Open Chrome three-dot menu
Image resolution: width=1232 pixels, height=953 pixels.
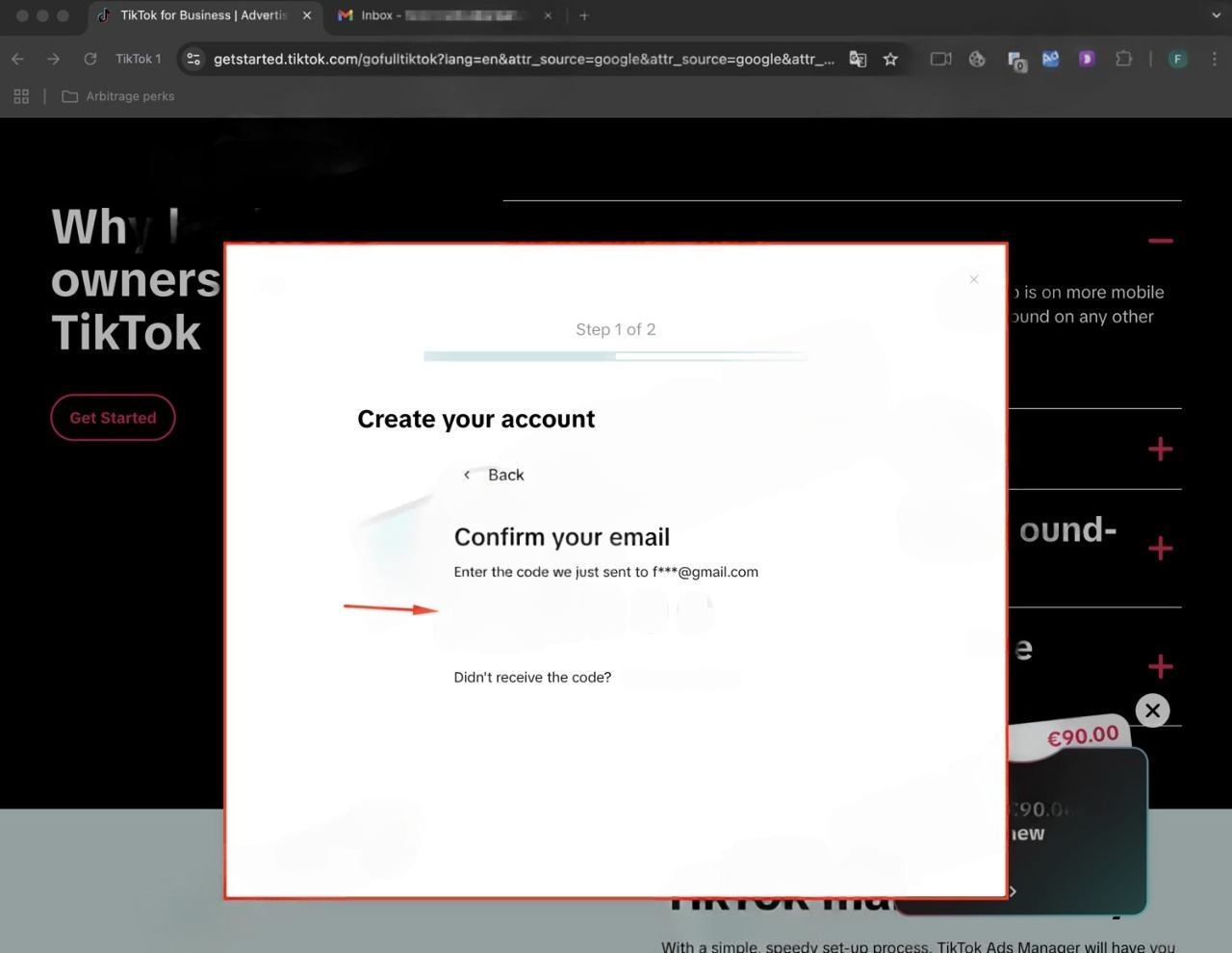click(1213, 59)
